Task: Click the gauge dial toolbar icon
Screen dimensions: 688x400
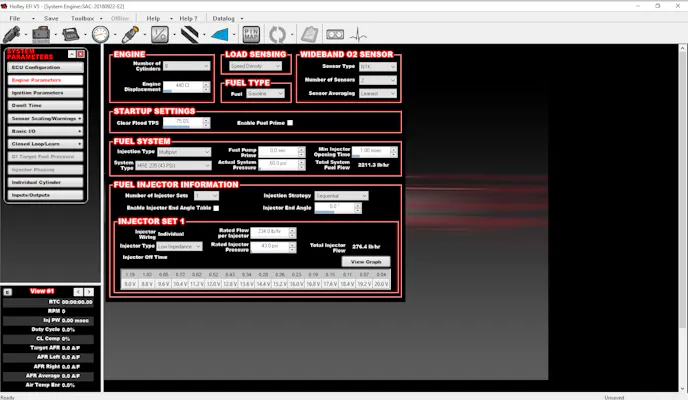Action: pos(101,34)
